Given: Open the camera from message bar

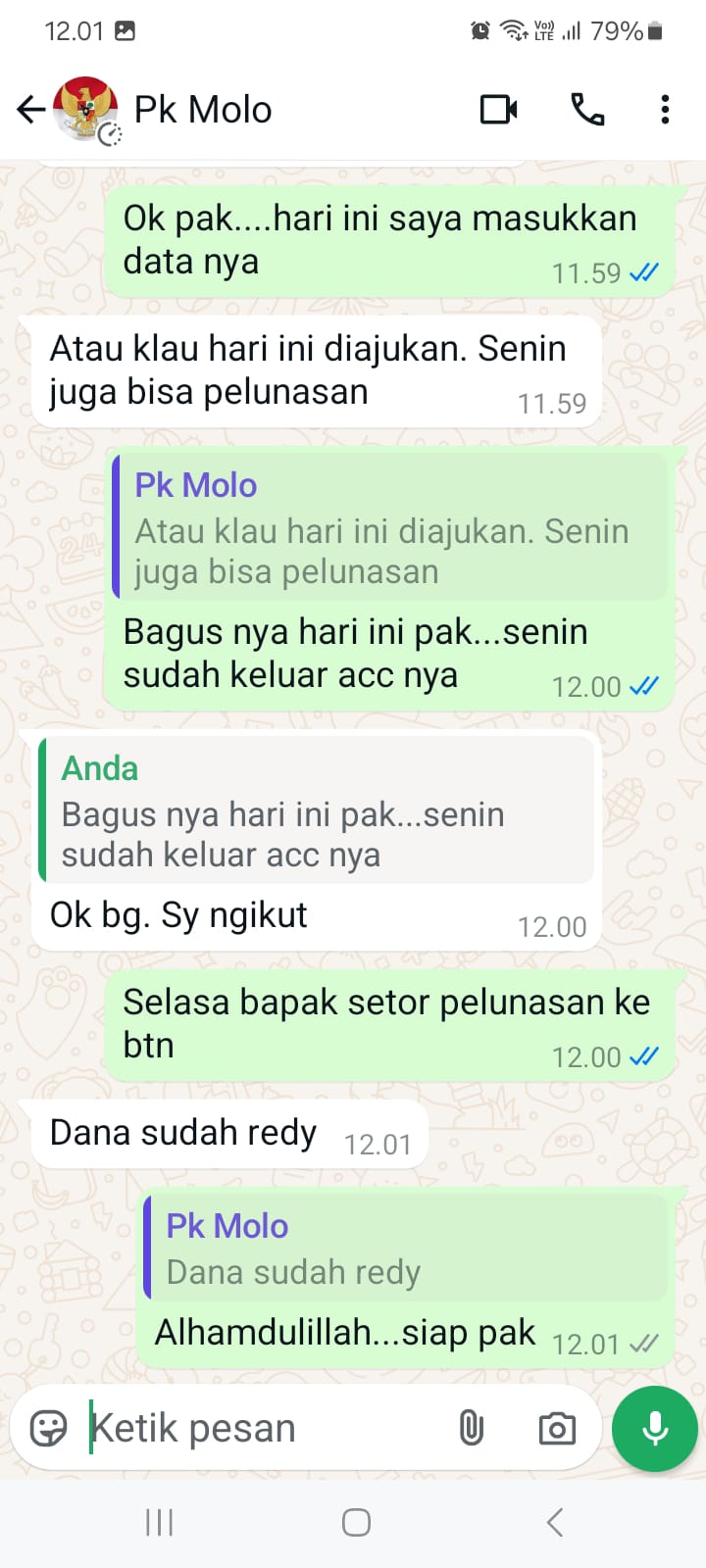Looking at the screenshot, I should tap(557, 1429).
